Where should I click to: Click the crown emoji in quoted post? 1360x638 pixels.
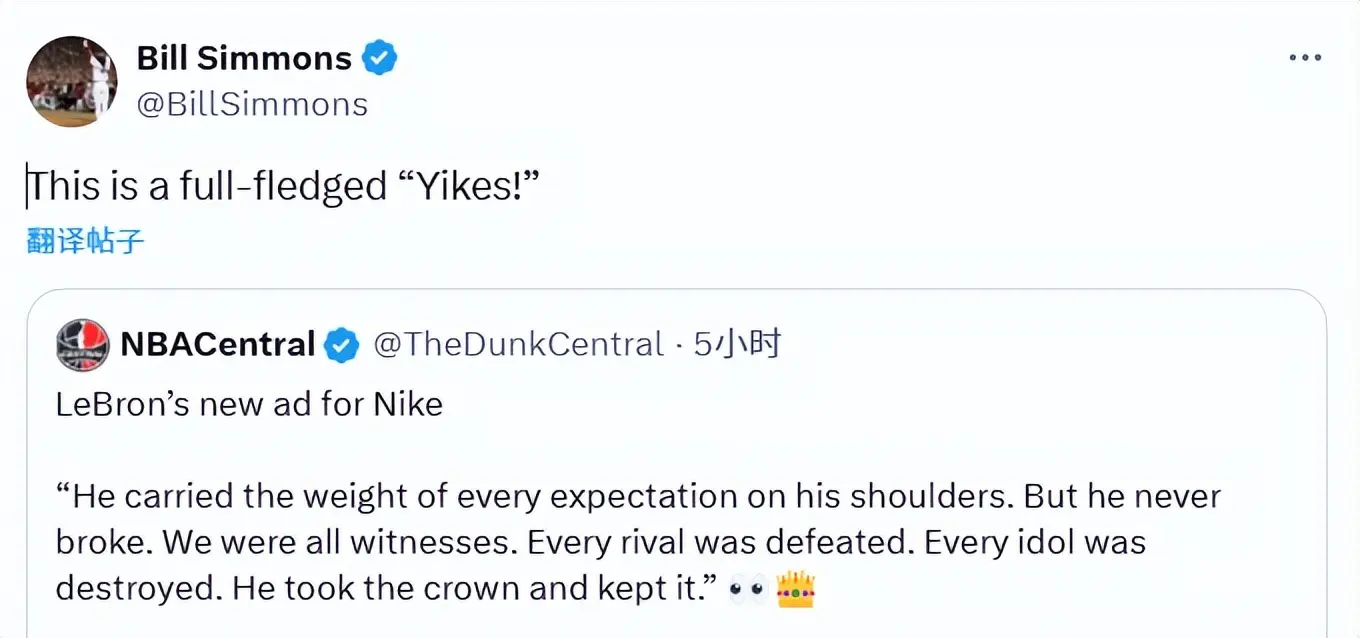[795, 590]
